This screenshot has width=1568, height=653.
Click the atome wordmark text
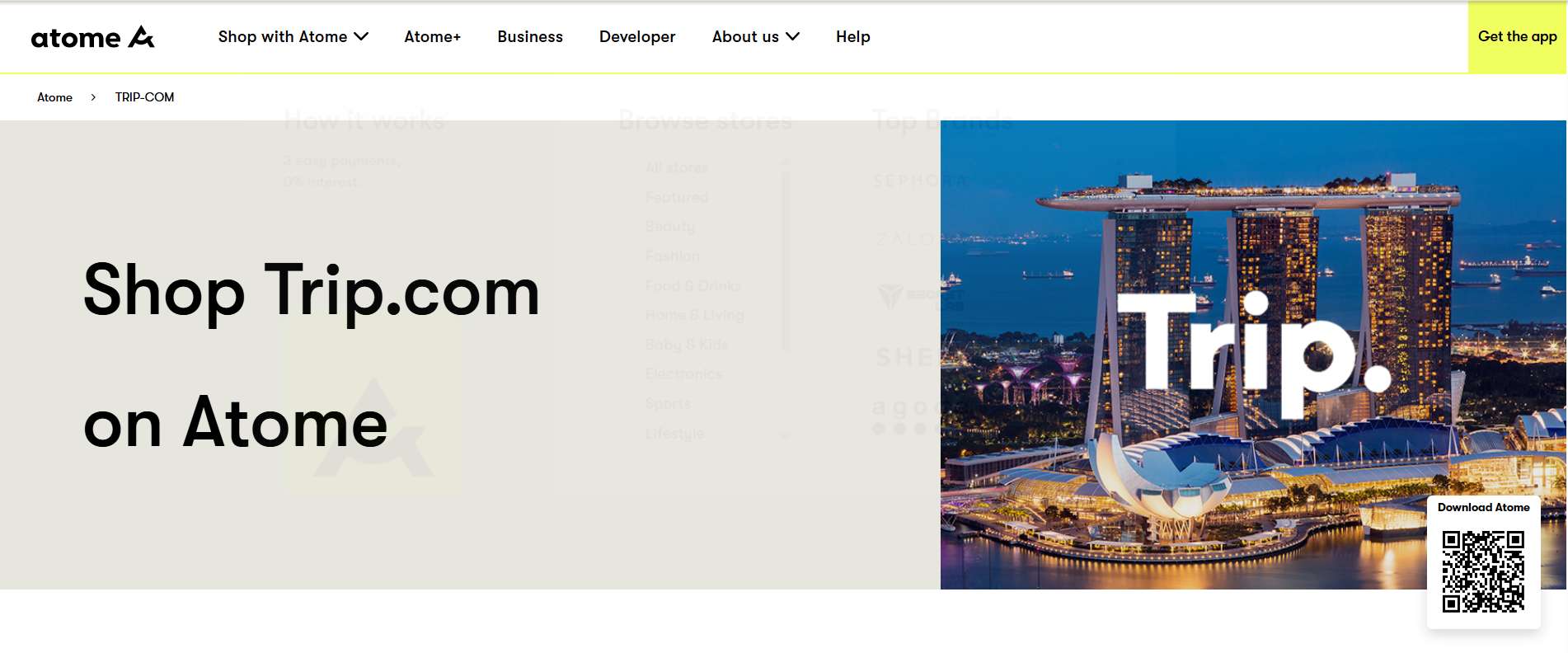tap(76, 38)
